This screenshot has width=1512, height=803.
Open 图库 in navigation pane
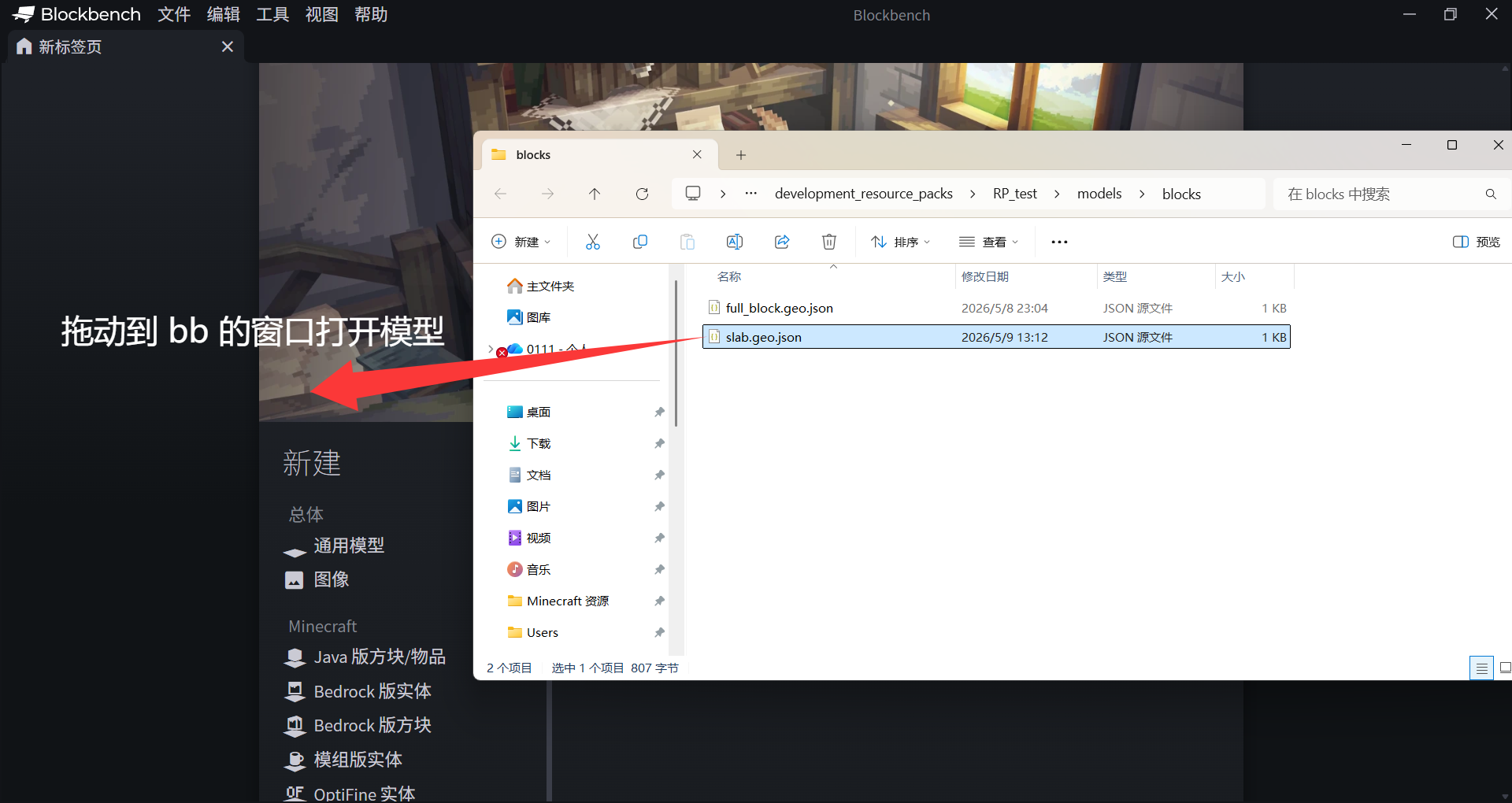coord(530,317)
